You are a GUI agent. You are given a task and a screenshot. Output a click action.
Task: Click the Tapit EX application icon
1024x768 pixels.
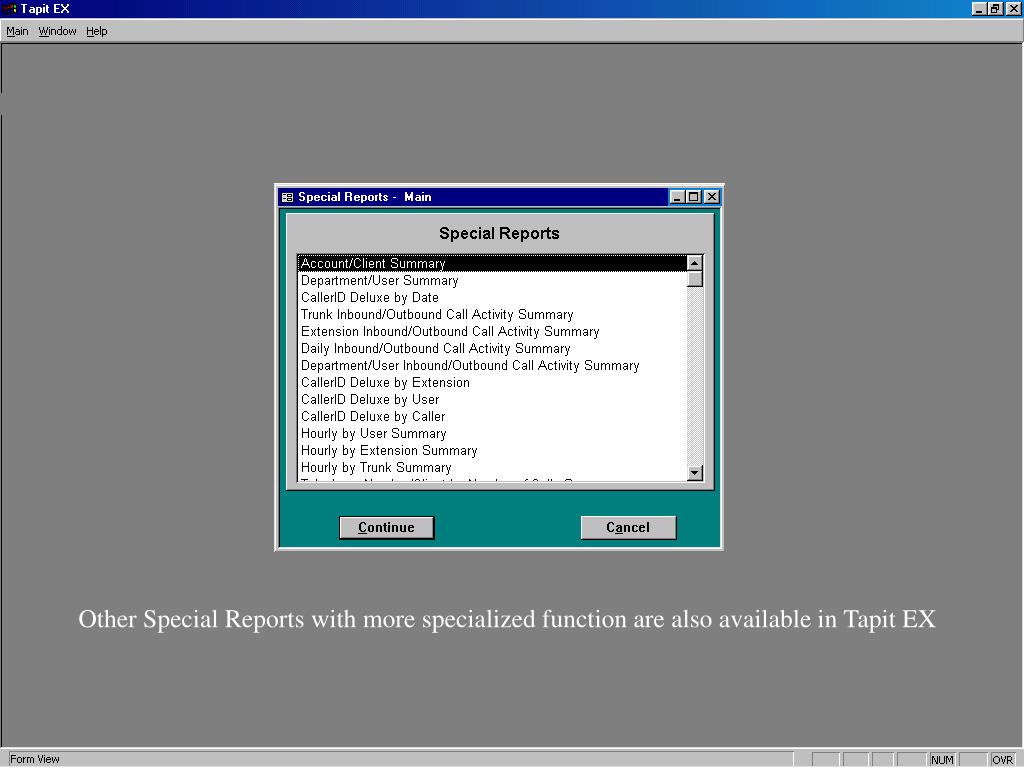pos(9,8)
